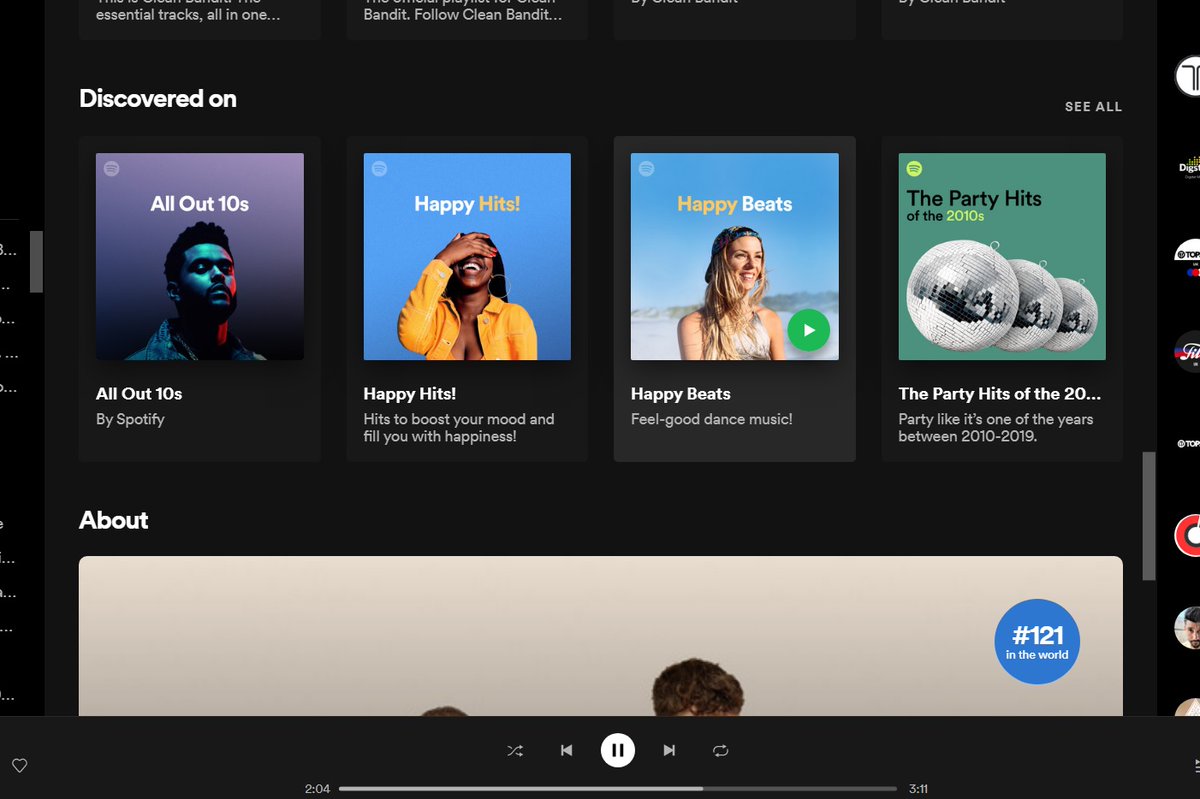Open The Party Hits of the 2010s cover
Image resolution: width=1200 pixels, height=799 pixels.
[1002, 256]
